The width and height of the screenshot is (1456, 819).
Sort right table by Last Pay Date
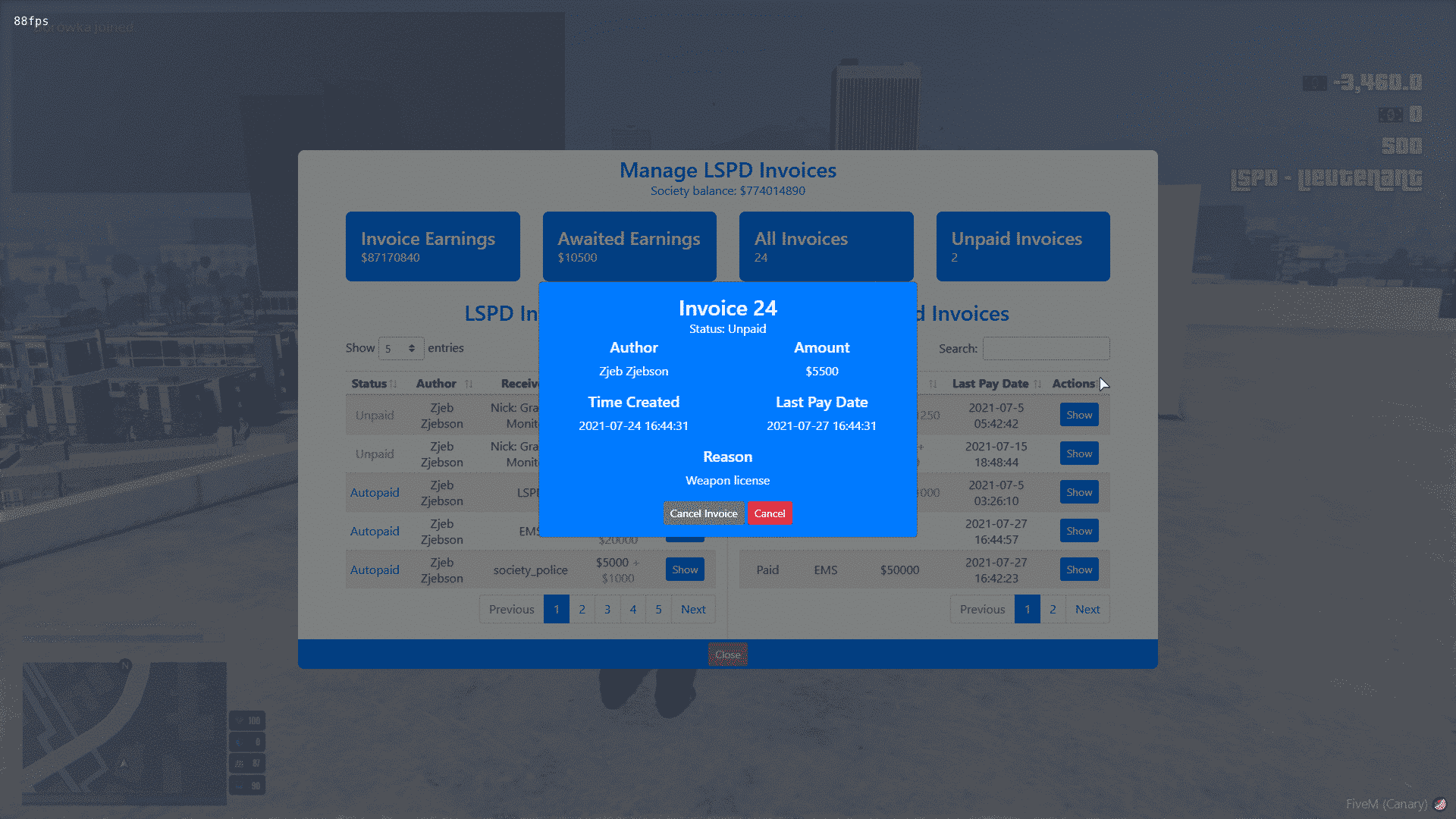pos(996,384)
